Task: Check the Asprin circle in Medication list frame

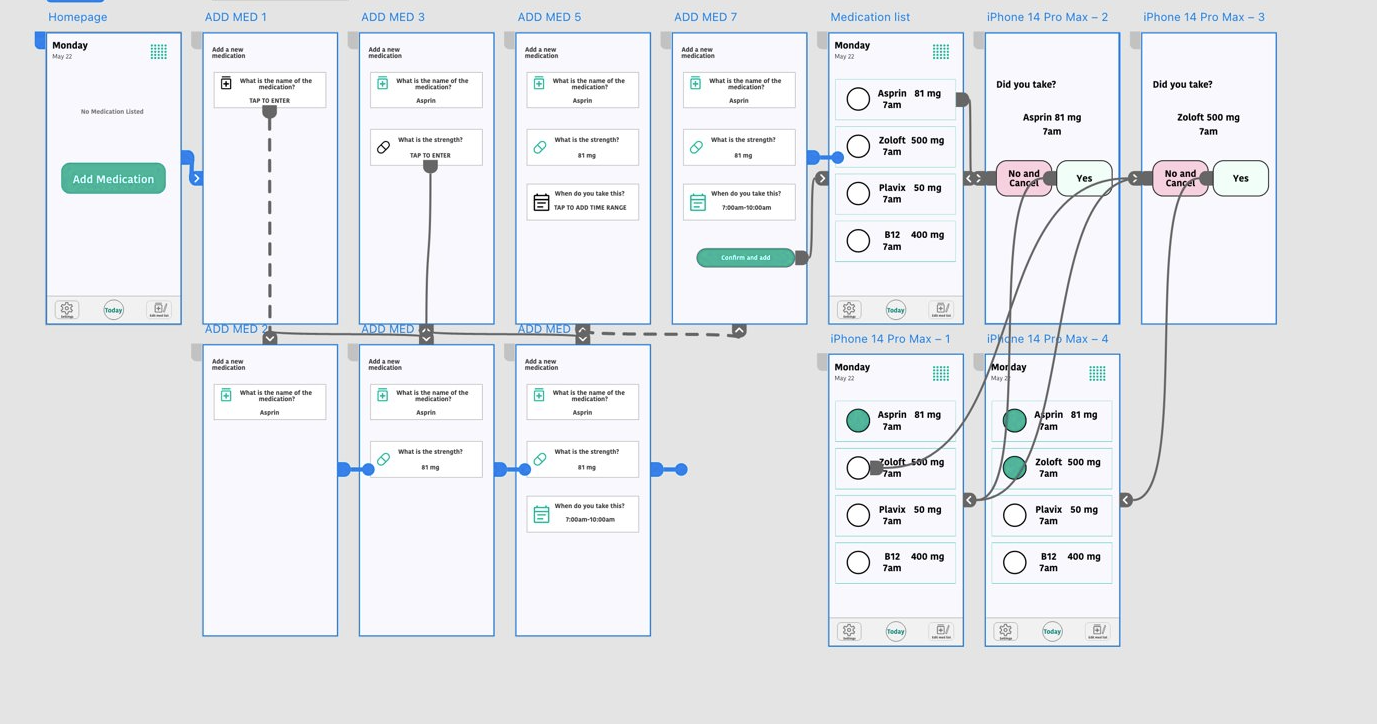Action: pyautogui.click(x=858, y=99)
